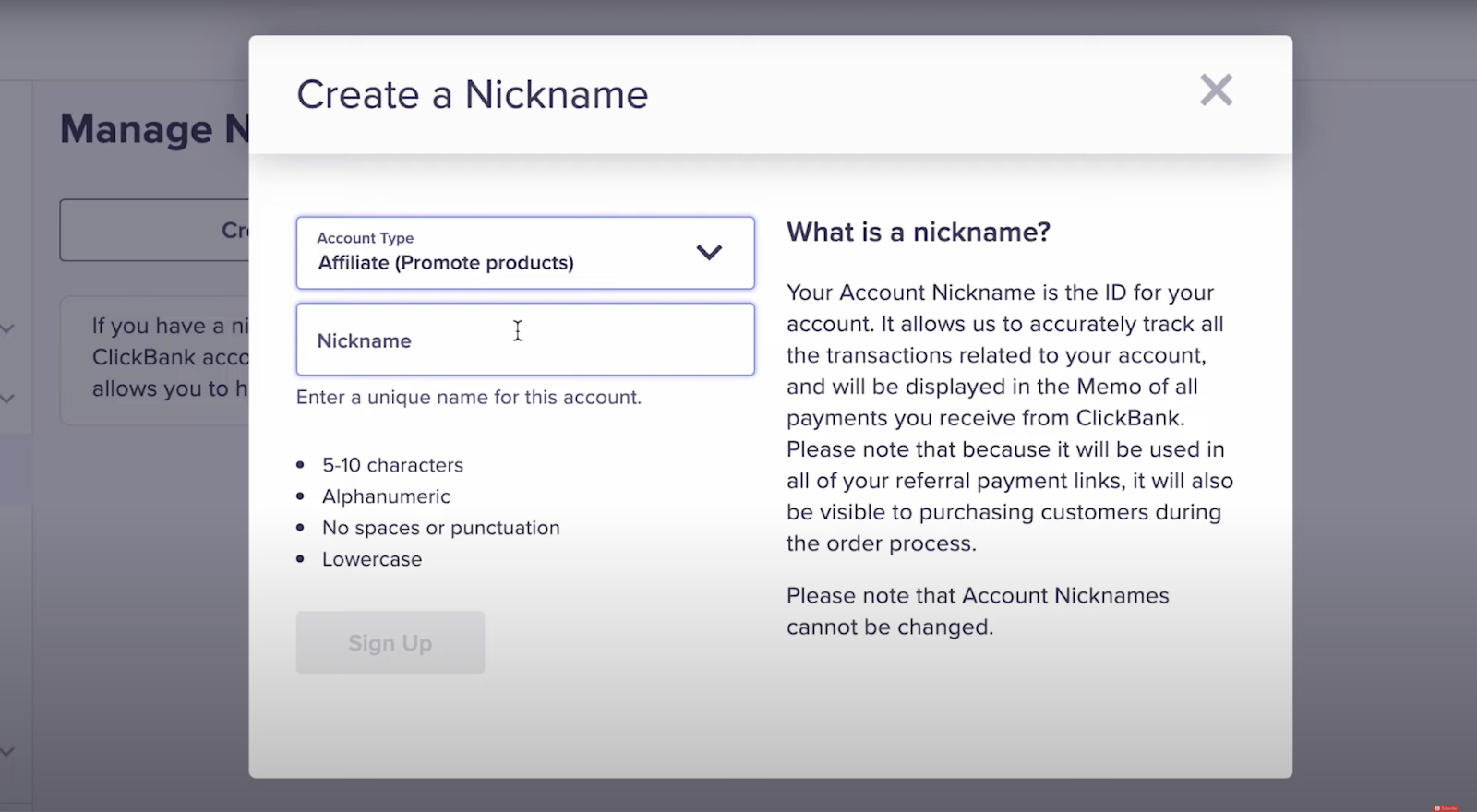Click the partially hidden Create button behind dialog

pyautogui.click(x=154, y=230)
